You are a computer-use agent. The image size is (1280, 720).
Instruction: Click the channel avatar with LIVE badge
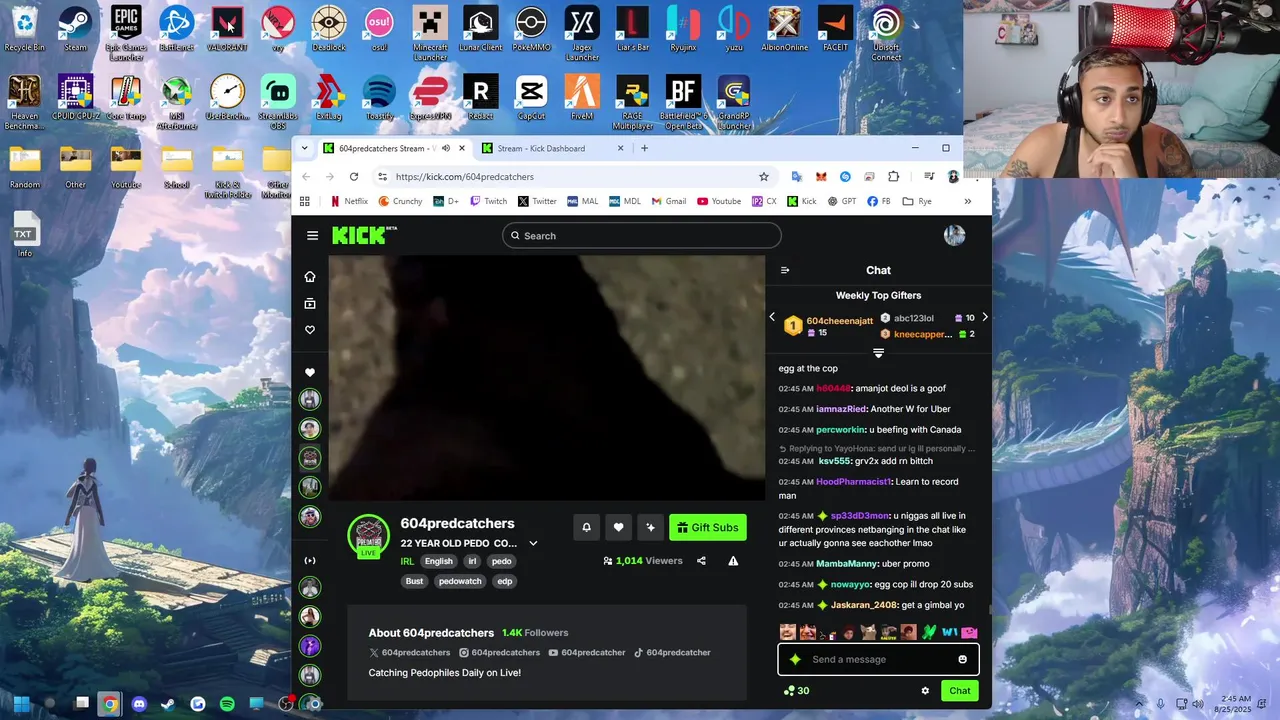369,536
